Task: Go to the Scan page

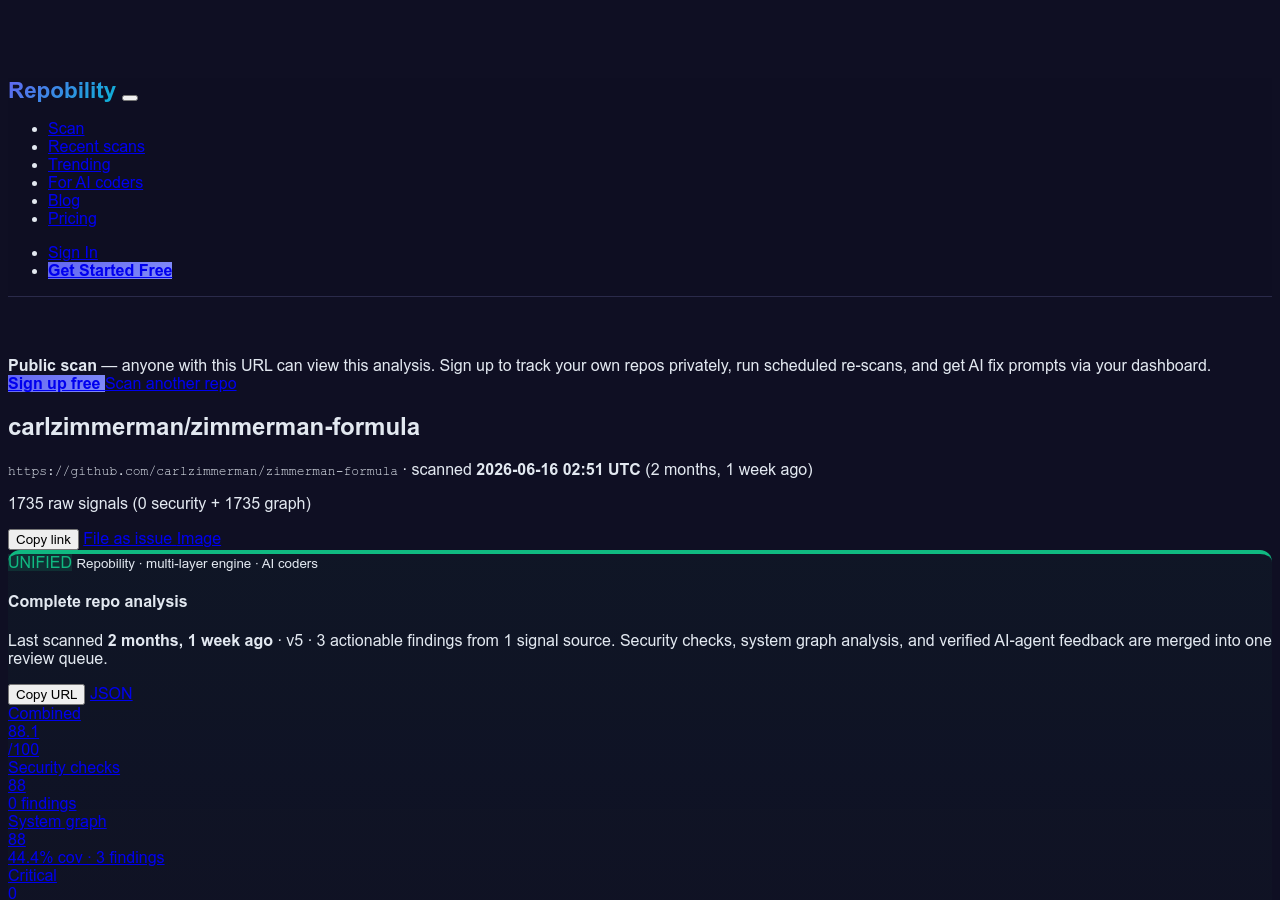Action: [x=66, y=128]
